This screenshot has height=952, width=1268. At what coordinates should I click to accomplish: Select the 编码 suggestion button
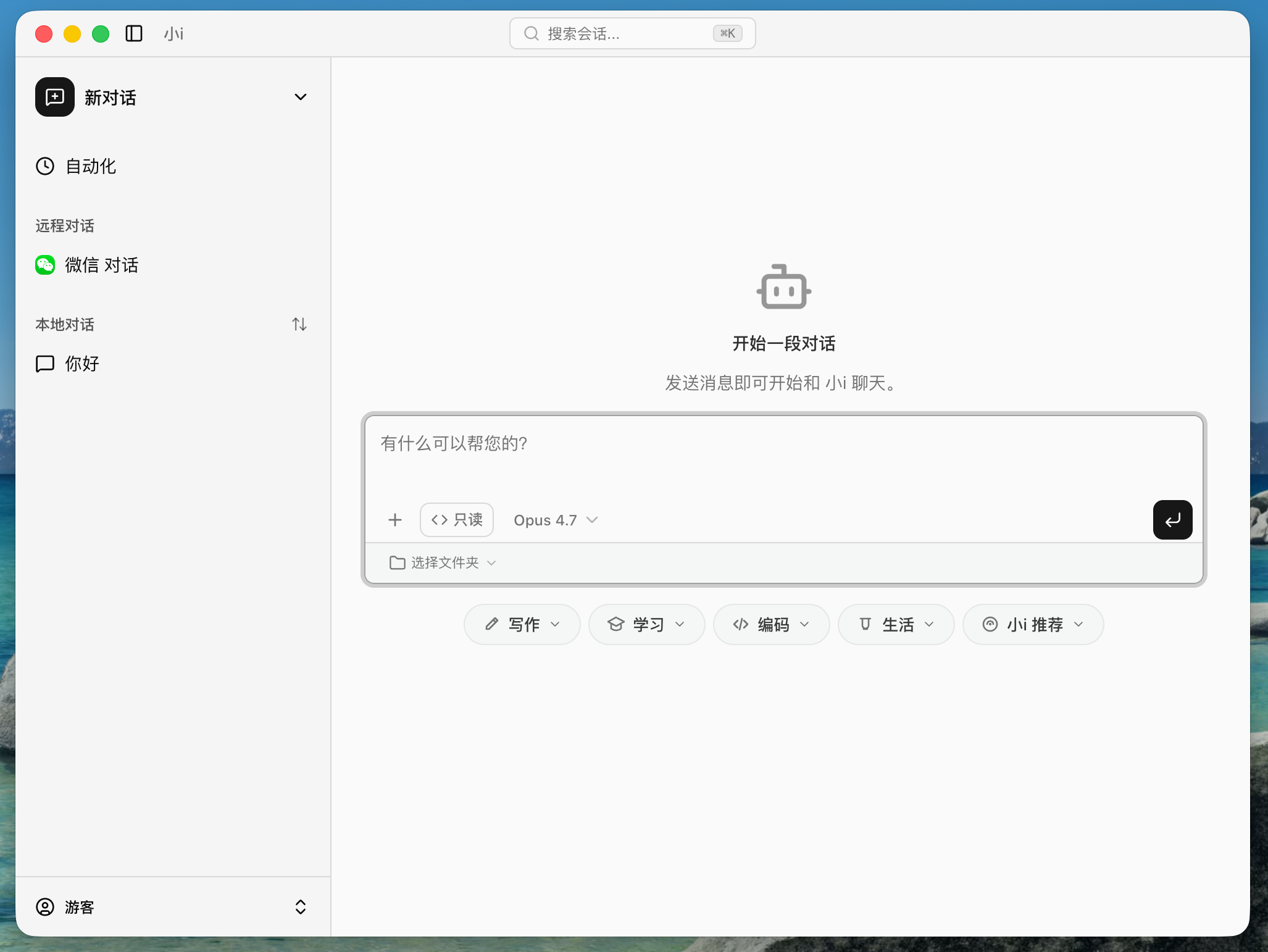[771, 624]
